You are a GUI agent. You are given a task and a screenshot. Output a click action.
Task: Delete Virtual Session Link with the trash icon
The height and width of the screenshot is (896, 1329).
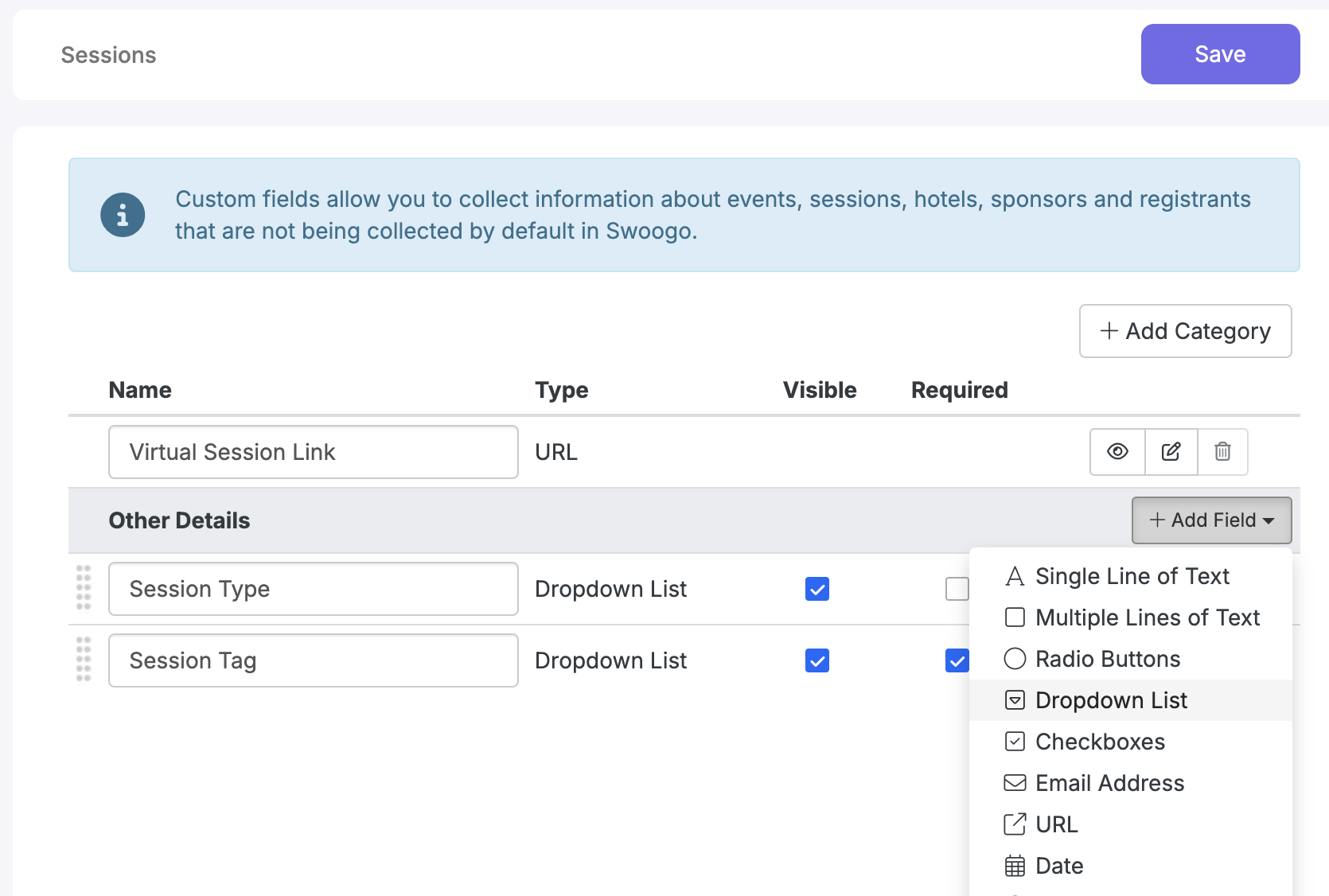click(x=1222, y=452)
